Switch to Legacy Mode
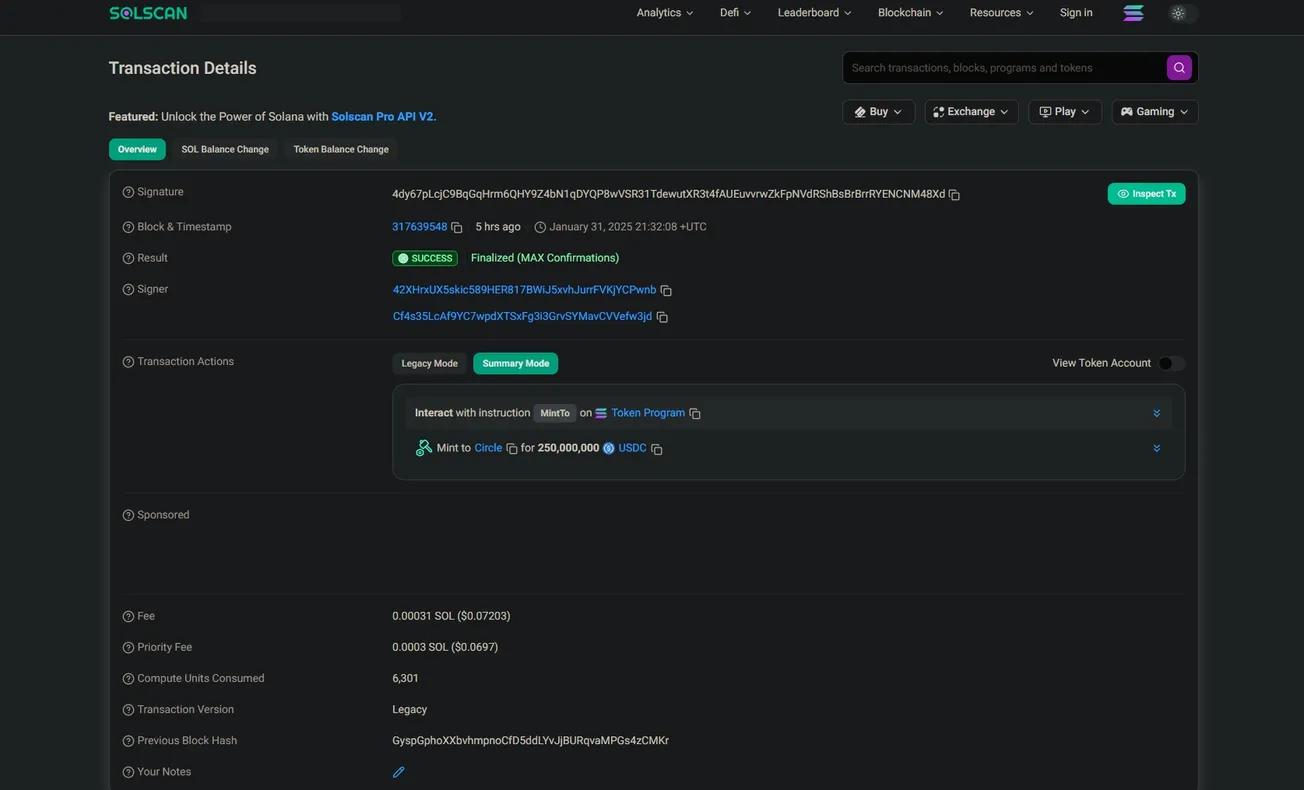The height and width of the screenshot is (790, 1304). click(429, 363)
